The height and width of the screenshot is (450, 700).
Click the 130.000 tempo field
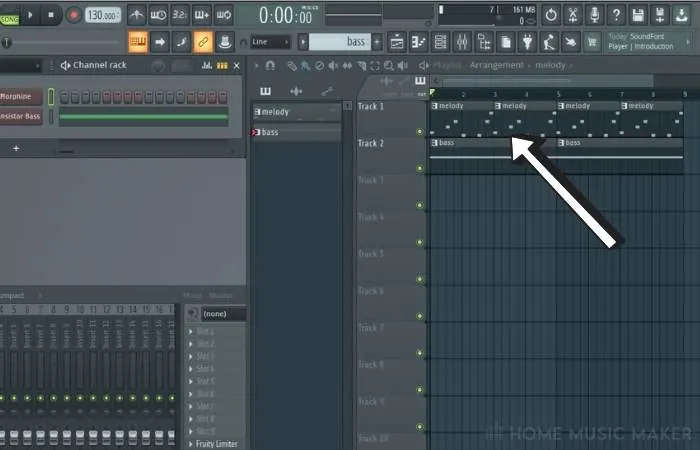102,15
